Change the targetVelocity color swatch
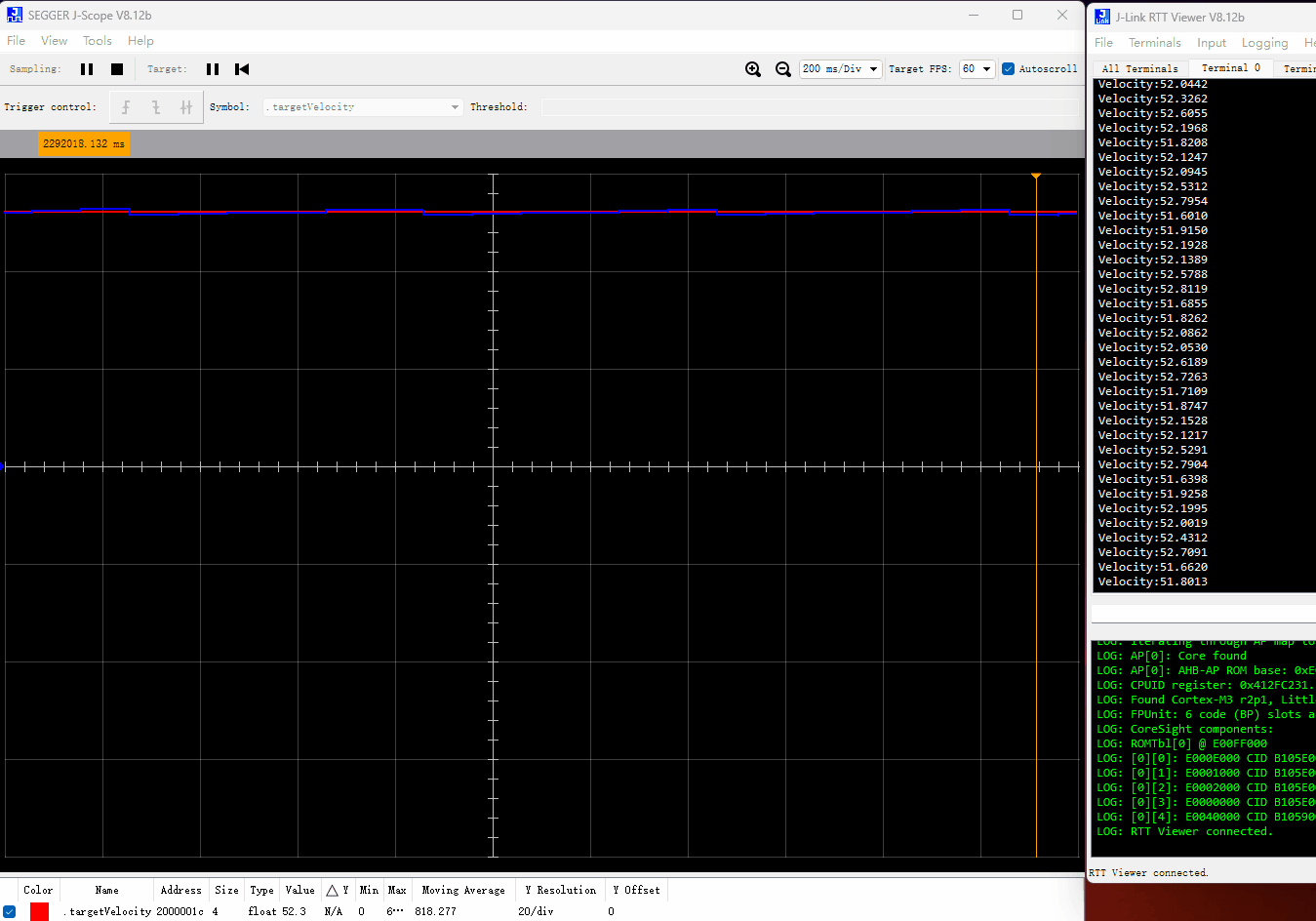1316x921 pixels. pos(38,910)
